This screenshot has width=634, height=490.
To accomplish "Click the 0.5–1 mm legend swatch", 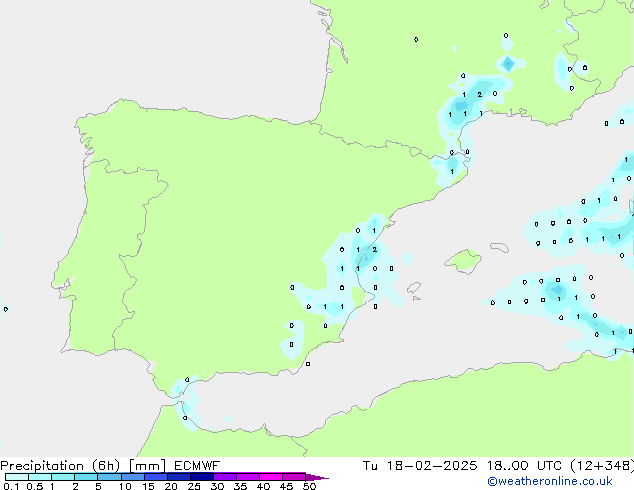I will (40, 477).
